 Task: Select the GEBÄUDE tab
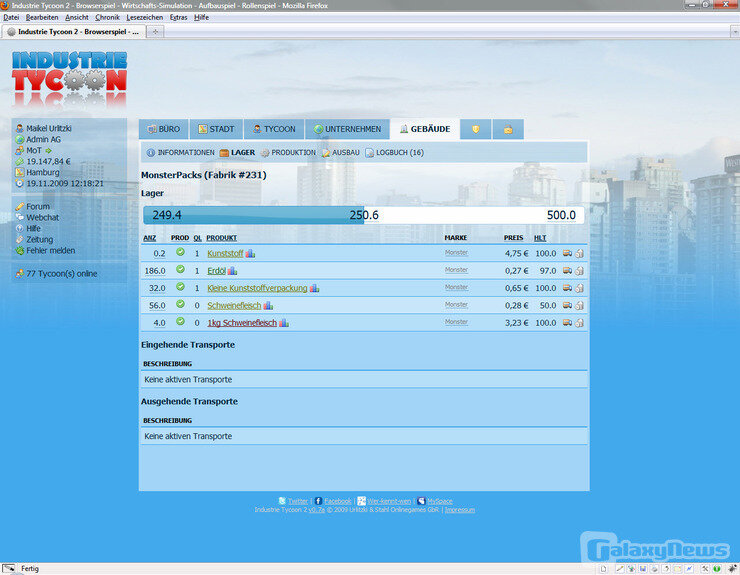coord(425,129)
